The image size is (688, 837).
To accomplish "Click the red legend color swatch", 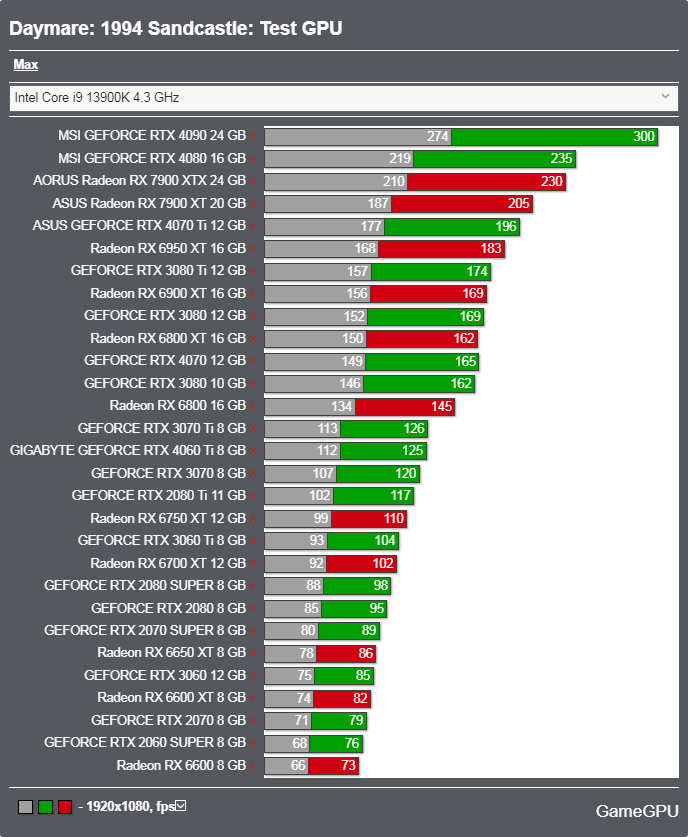I will click(x=65, y=807).
